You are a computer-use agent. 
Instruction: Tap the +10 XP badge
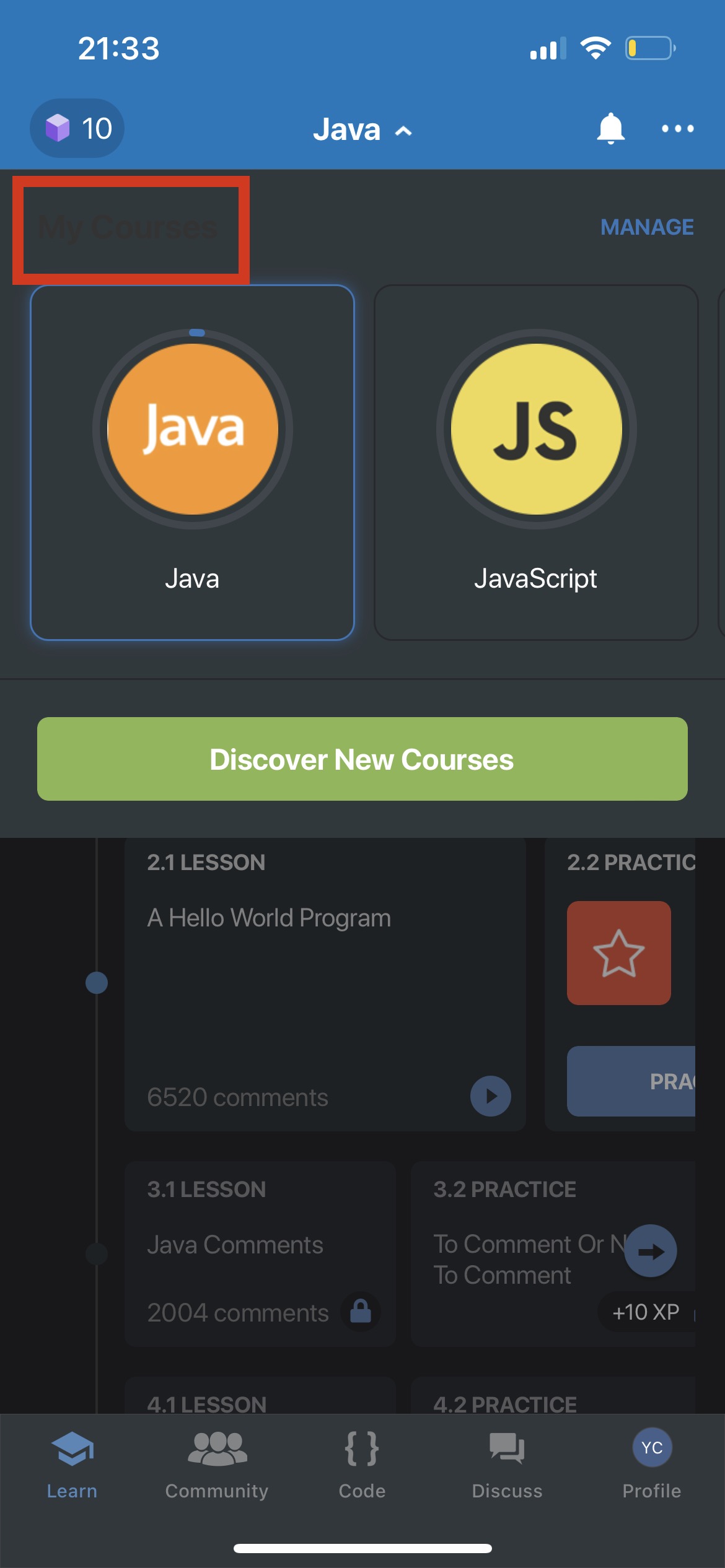tap(646, 1312)
